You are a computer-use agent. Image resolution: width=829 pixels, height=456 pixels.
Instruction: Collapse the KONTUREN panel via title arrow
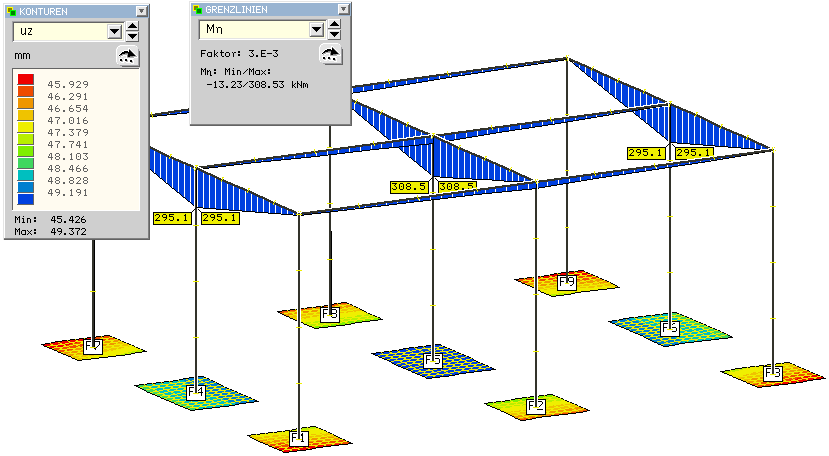click(x=141, y=11)
